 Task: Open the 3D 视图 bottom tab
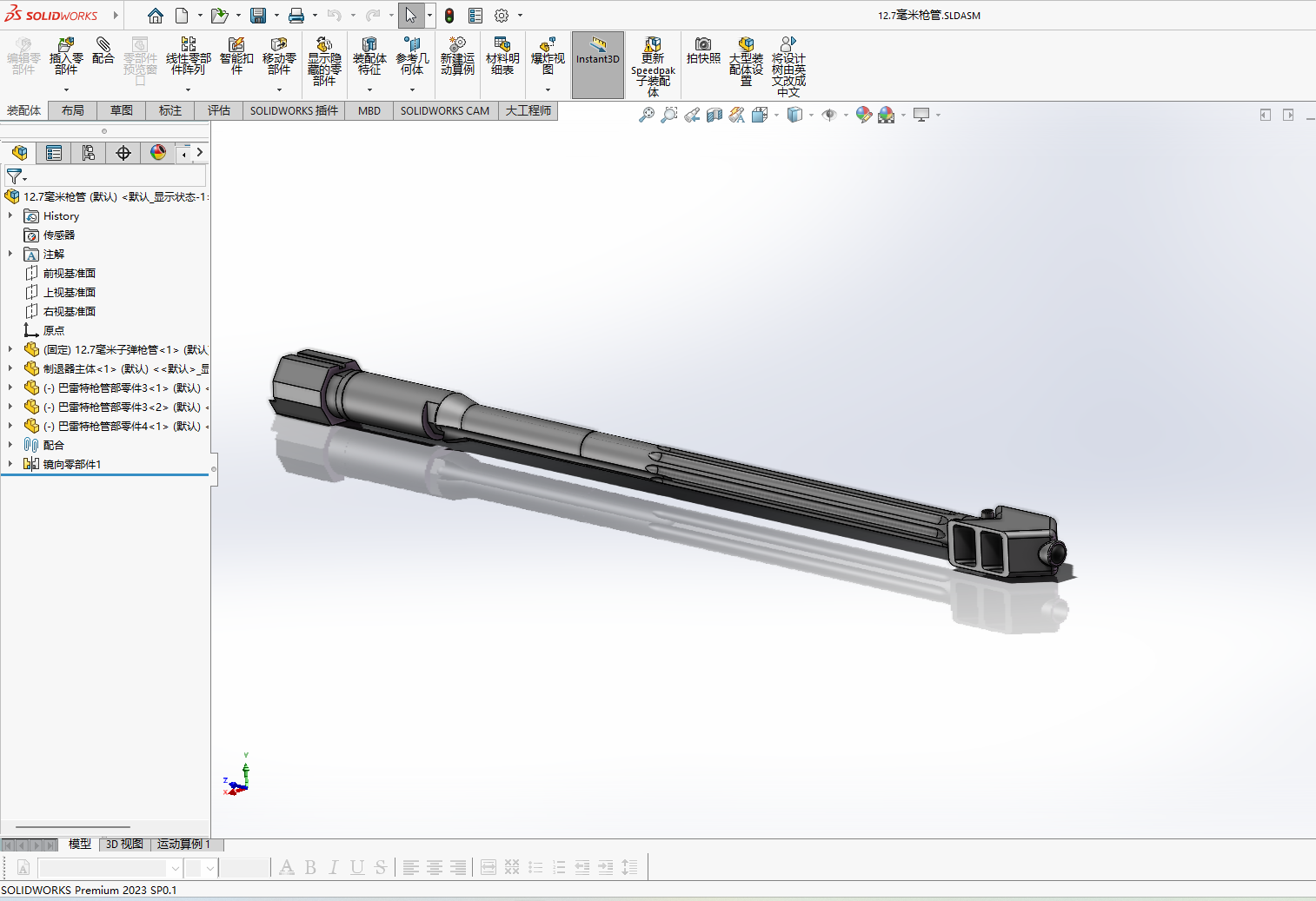[x=125, y=844]
